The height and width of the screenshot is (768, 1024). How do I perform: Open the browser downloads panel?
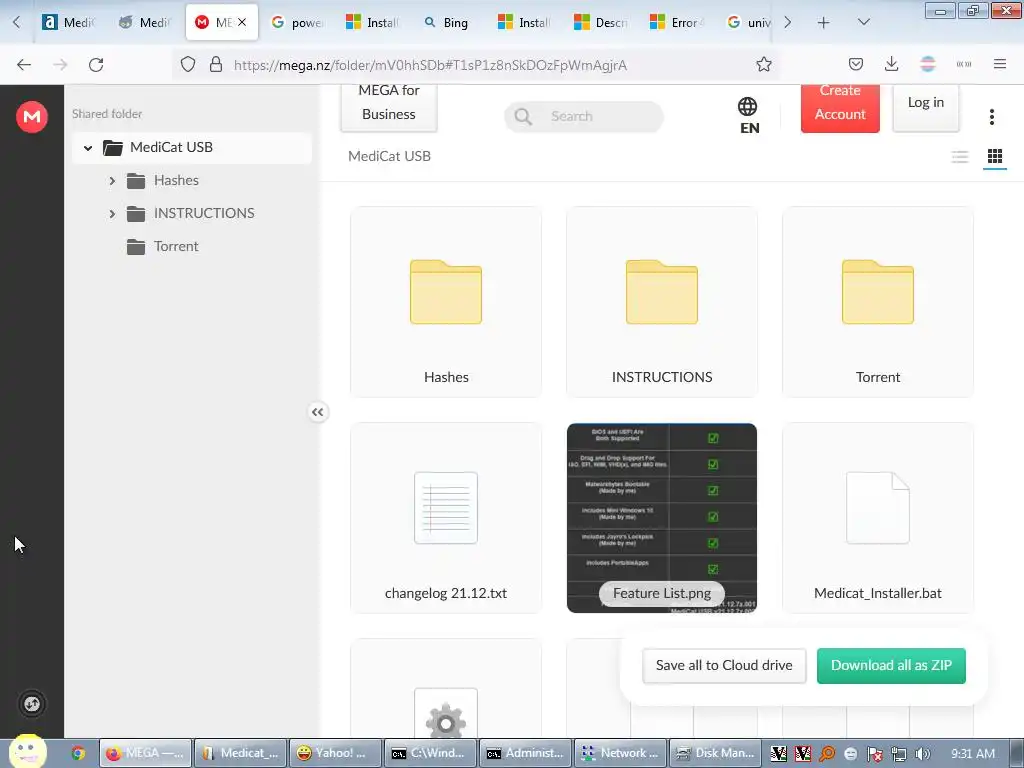click(891, 64)
